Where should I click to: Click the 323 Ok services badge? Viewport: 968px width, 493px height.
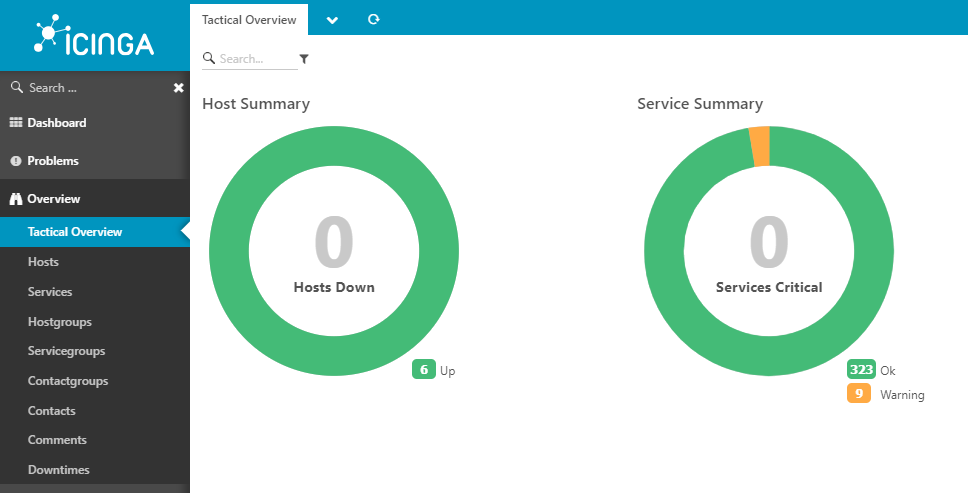pyautogui.click(x=861, y=370)
